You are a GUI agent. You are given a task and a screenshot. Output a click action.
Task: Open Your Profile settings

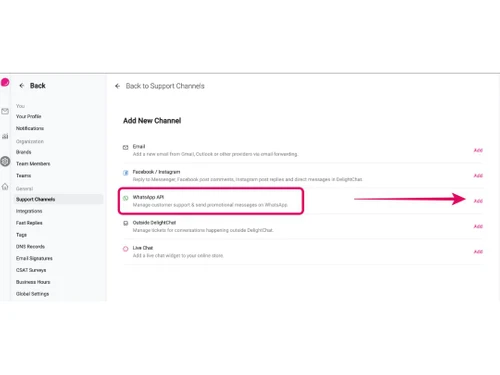click(29, 116)
